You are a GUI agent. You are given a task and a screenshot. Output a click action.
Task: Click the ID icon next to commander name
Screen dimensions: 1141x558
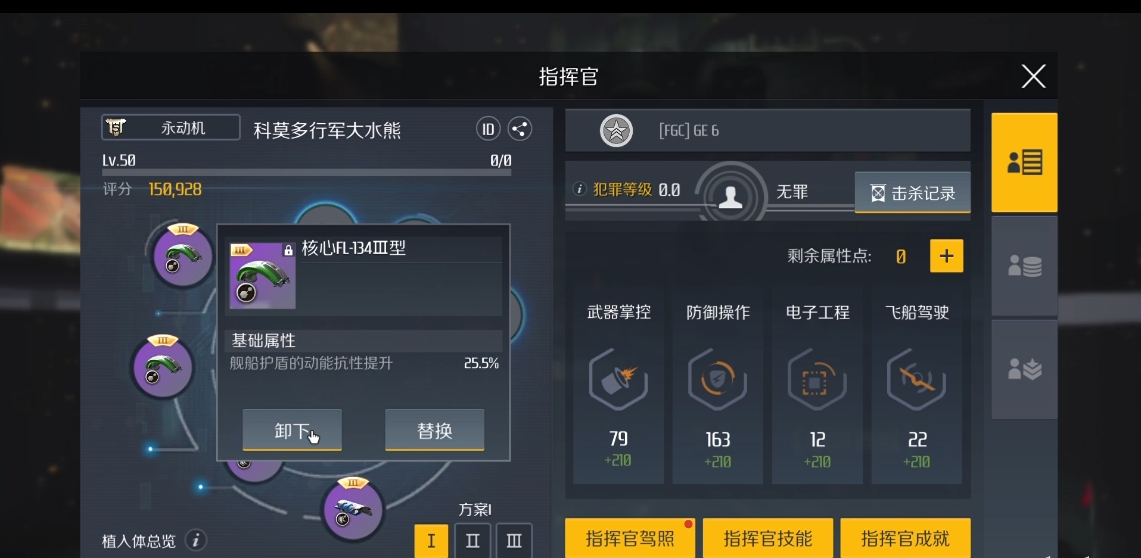click(488, 129)
